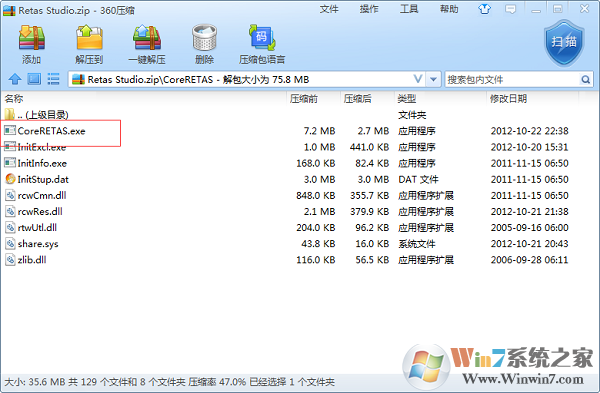This screenshot has width=600, height=393.
Task: Click the 2012-10-22 22:38 date cell
Action: (529, 131)
